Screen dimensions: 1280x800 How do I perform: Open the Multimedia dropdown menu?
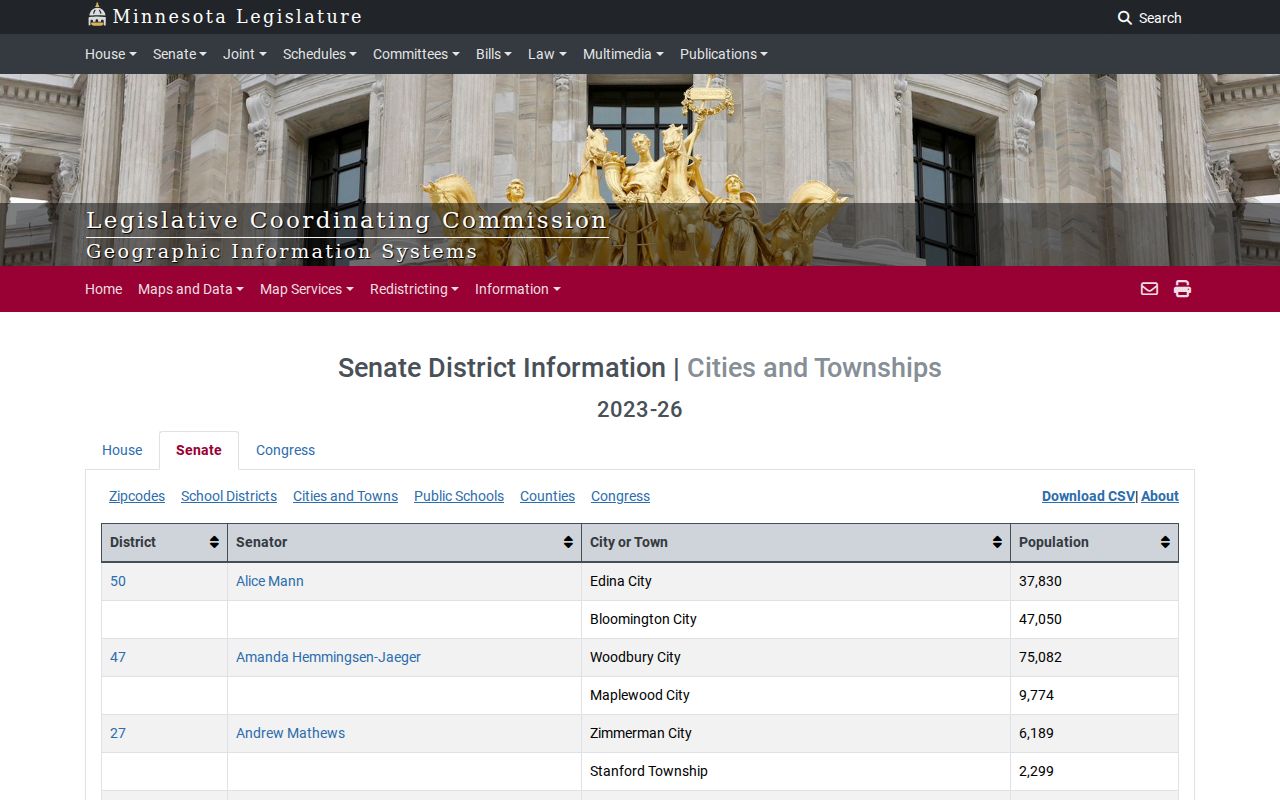(623, 54)
